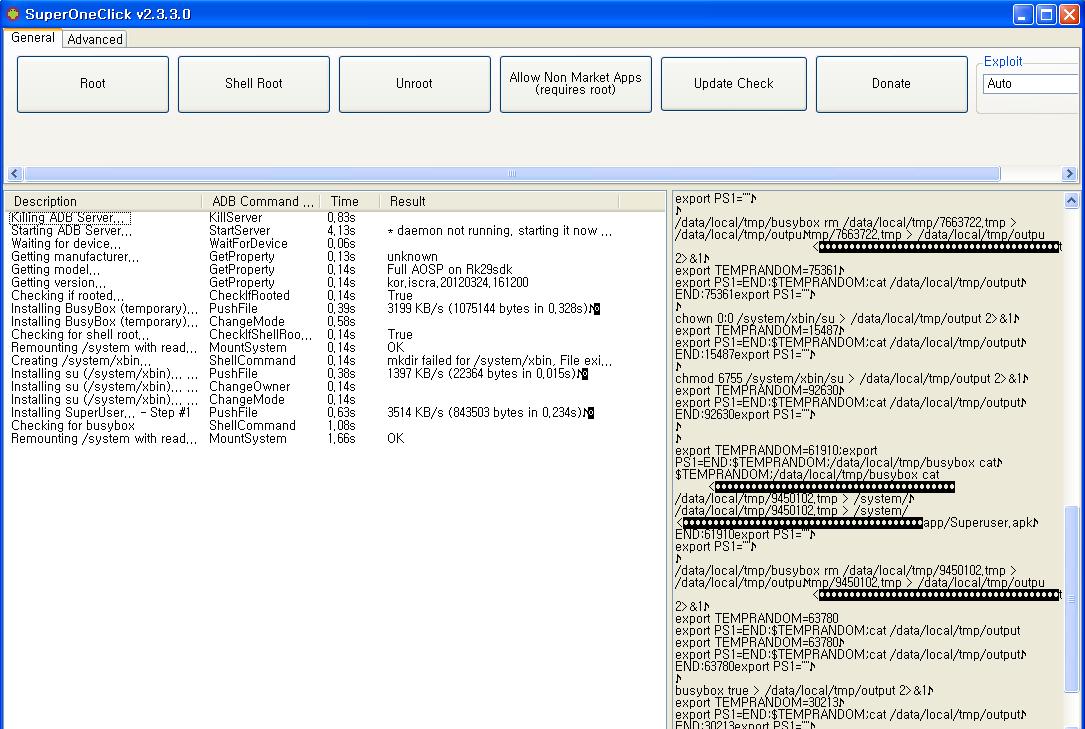Click the '4.13s' time cell
1085x729 pixels.
pyautogui.click(x=341, y=231)
